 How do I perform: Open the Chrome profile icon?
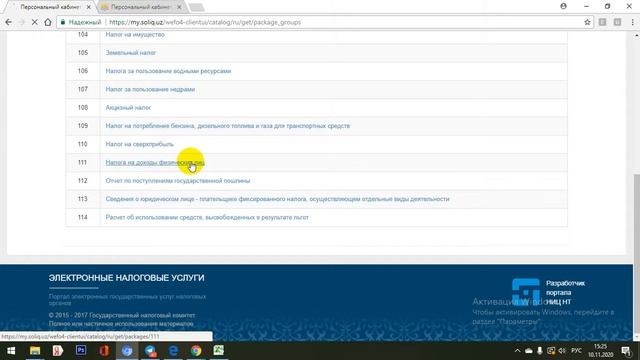click(x=564, y=6)
